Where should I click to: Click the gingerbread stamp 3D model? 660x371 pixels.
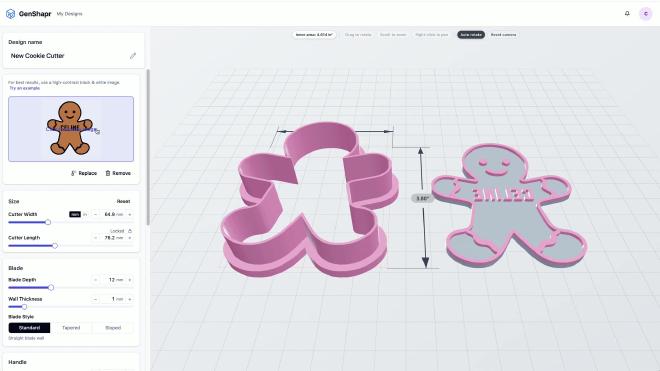(x=508, y=205)
